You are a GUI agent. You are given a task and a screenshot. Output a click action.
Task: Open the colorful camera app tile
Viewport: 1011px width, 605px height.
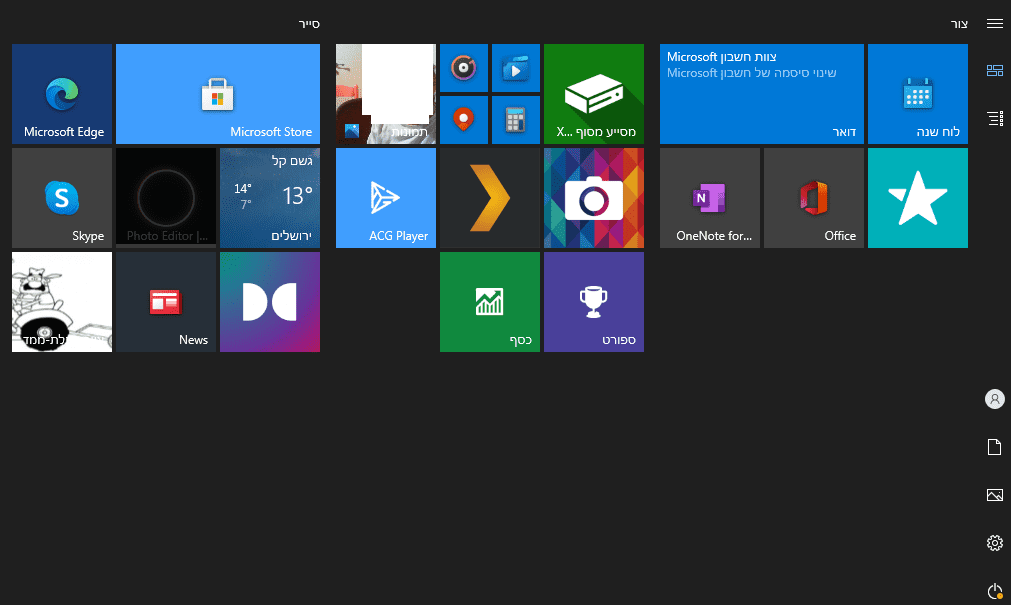[594, 198]
